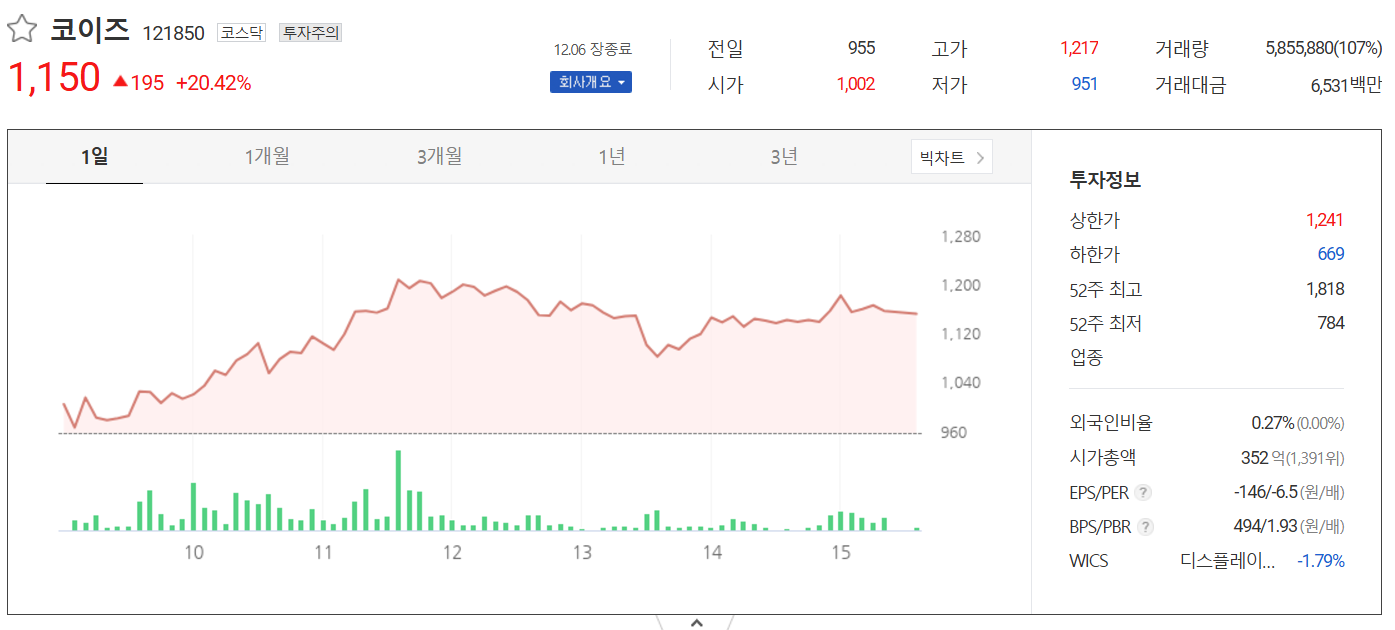Open the 회사개요 dropdown
The height and width of the screenshot is (630, 1395).
coord(589,82)
